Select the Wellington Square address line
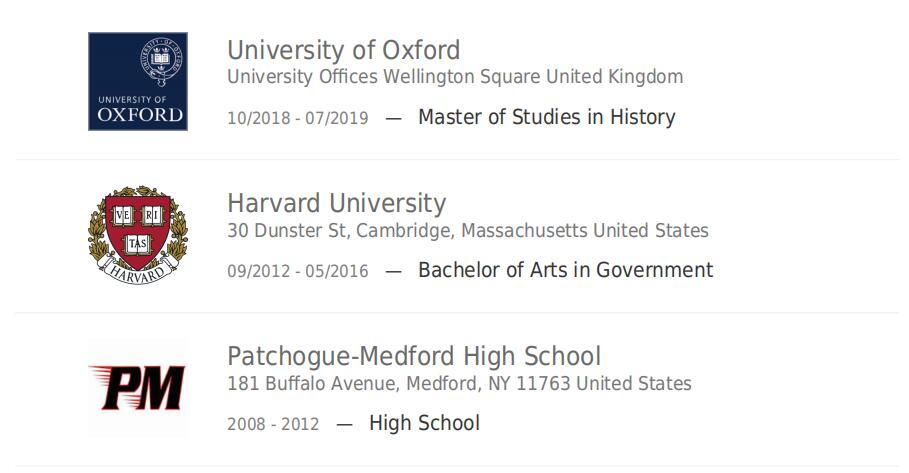Screen dimensions: 909x473 click(455, 77)
